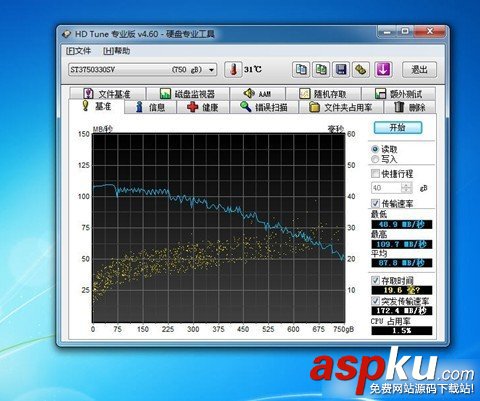The width and height of the screenshot is (480, 401).
Task: Click the temperature thermometer icon
Action: pos(233,70)
